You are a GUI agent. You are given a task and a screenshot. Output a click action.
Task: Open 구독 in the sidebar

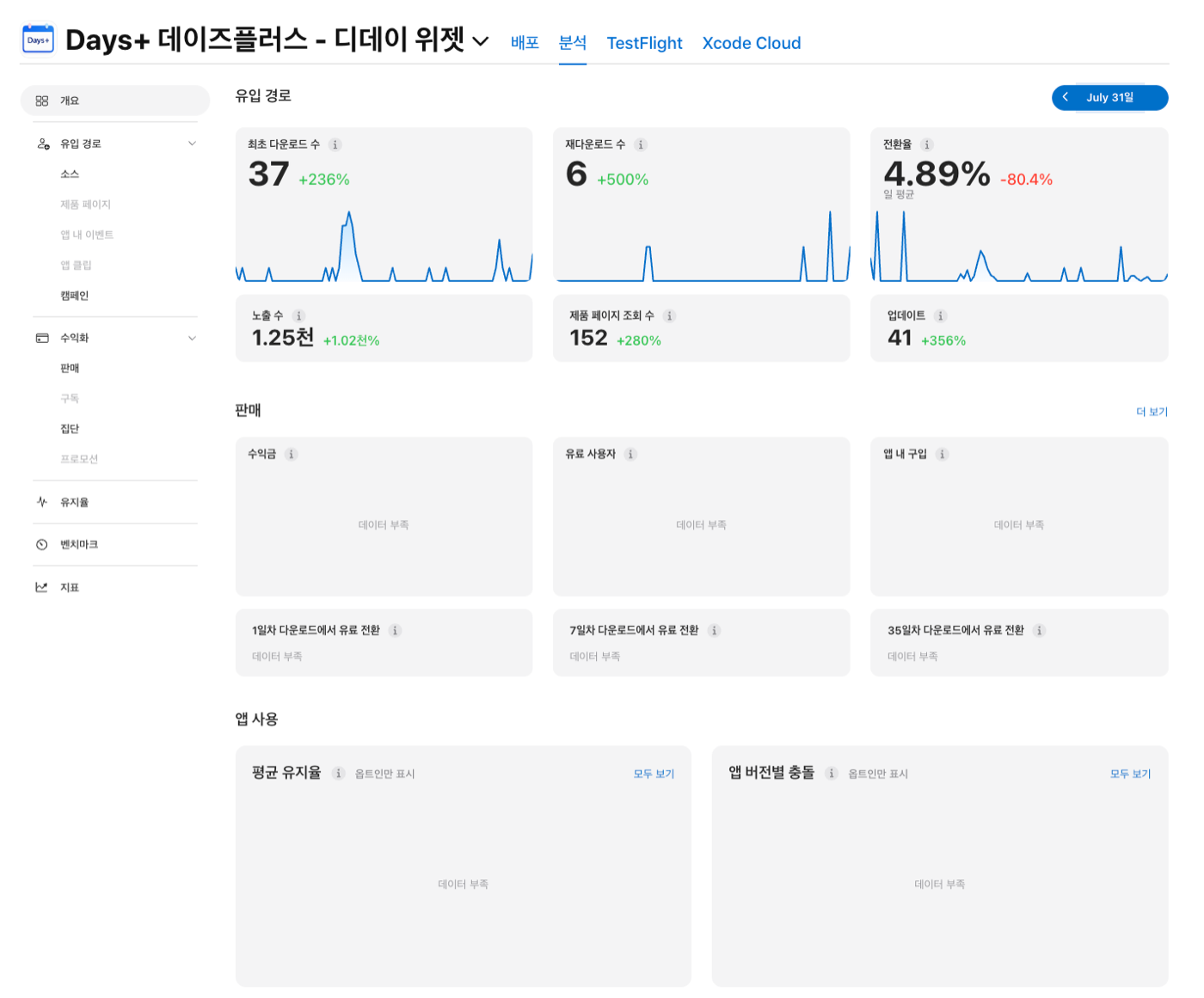click(x=70, y=398)
